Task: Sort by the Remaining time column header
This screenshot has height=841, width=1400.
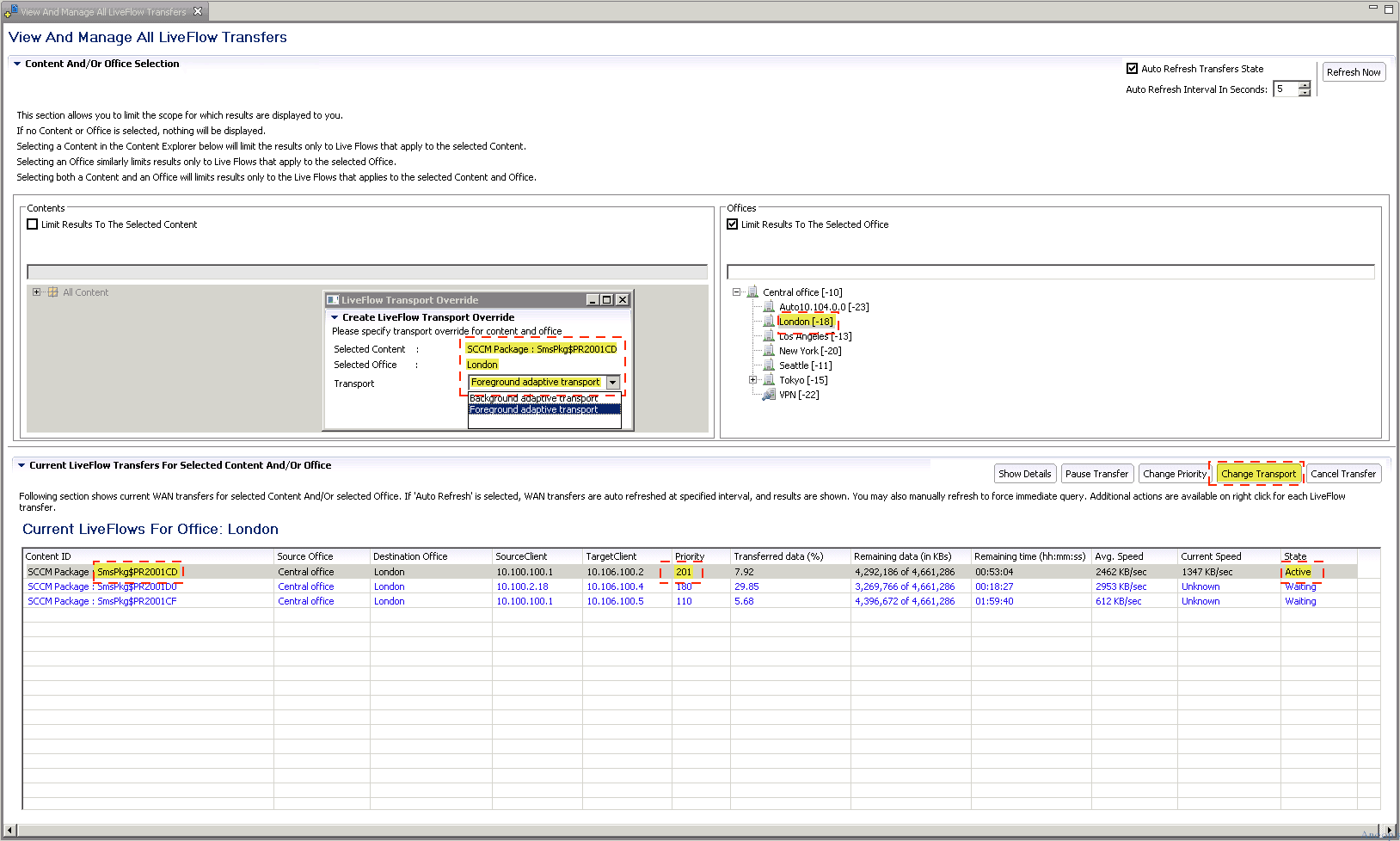Action: [x=1031, y=556]
